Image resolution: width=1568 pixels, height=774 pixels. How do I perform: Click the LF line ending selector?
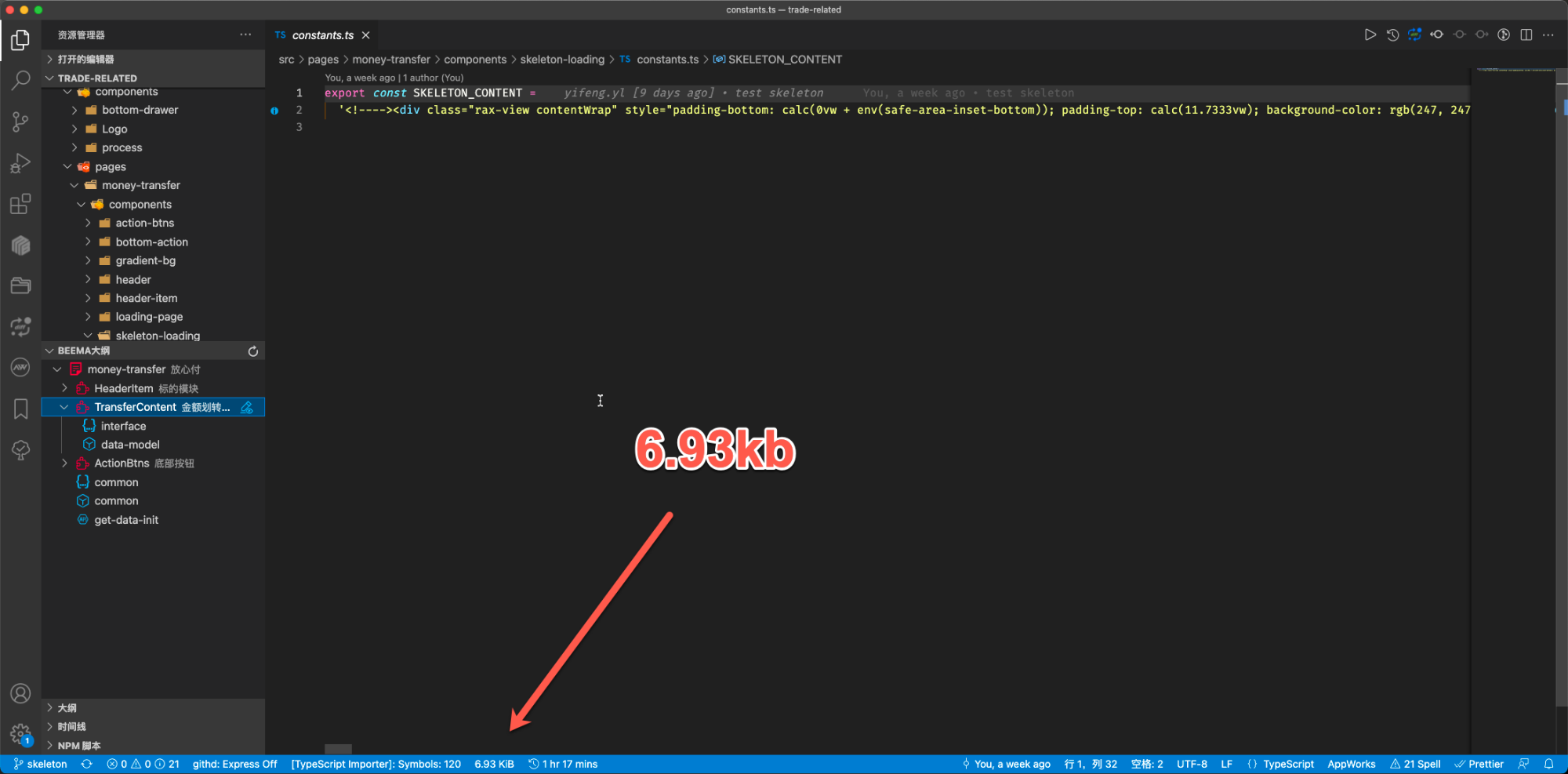pos(1226,764)
